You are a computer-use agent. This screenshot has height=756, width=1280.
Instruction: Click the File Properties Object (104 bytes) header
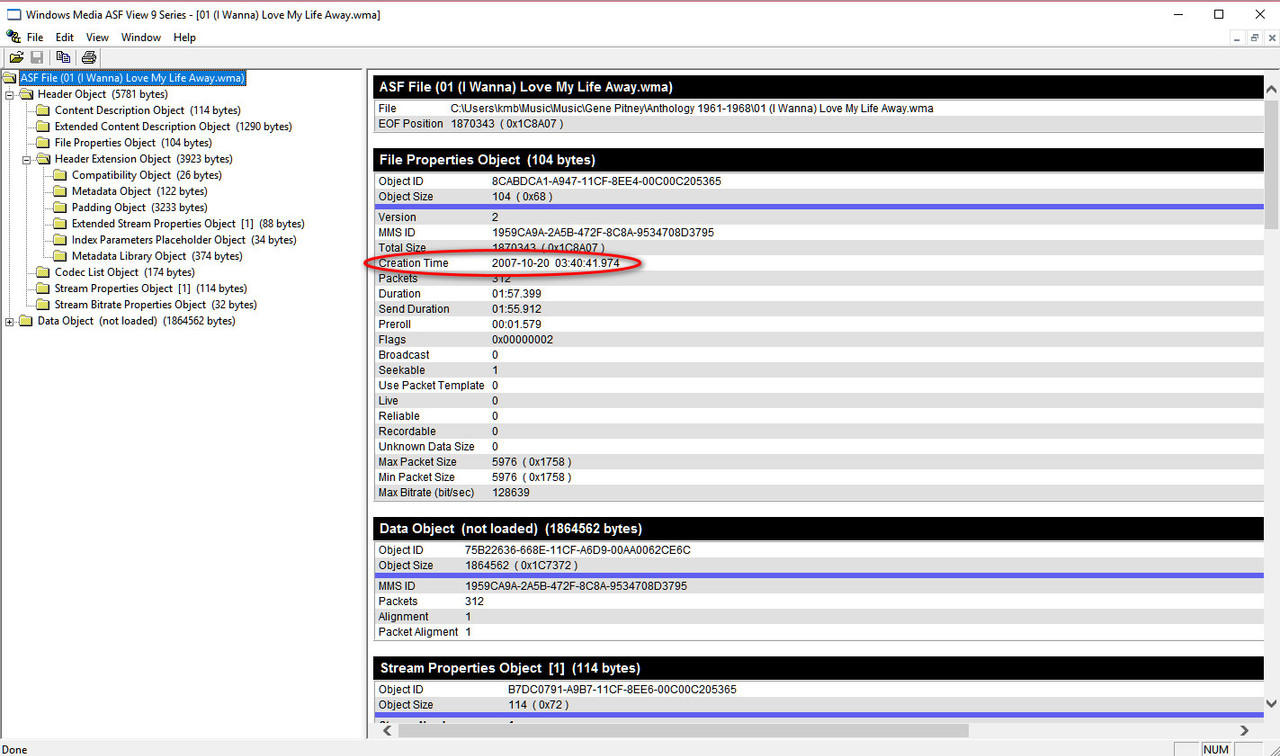click(x=817, y=159)
